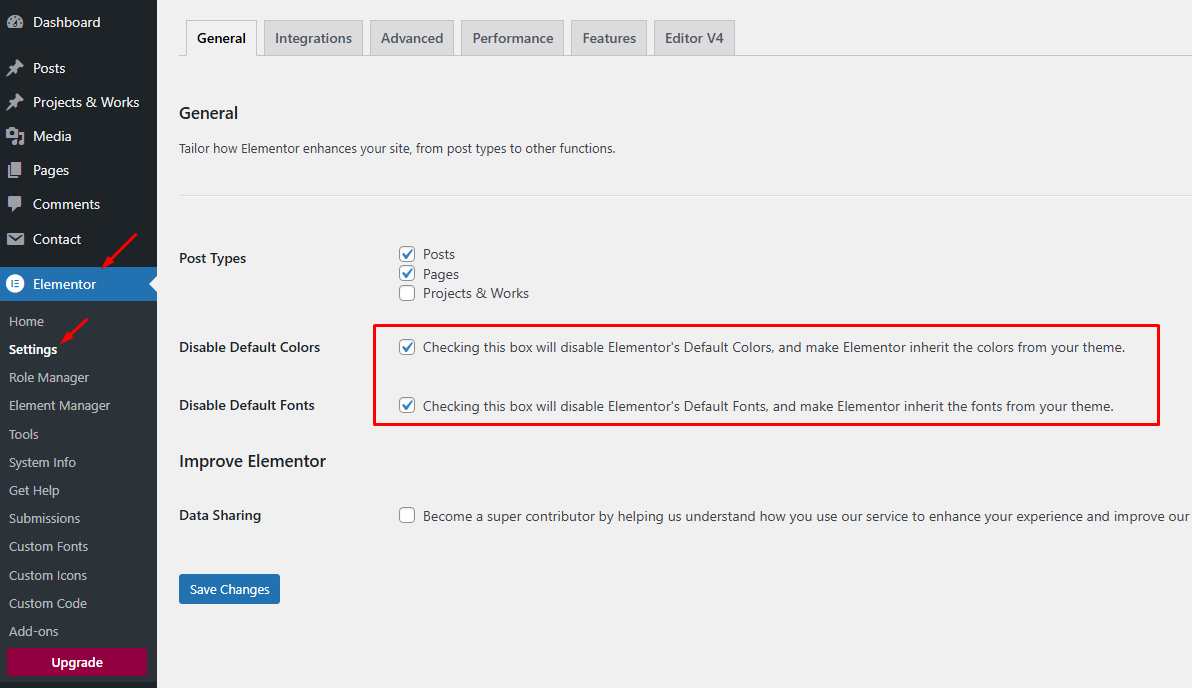1192x688 pixels.
Task: Click the Media library icon
Action: click(x=15, y=136)
